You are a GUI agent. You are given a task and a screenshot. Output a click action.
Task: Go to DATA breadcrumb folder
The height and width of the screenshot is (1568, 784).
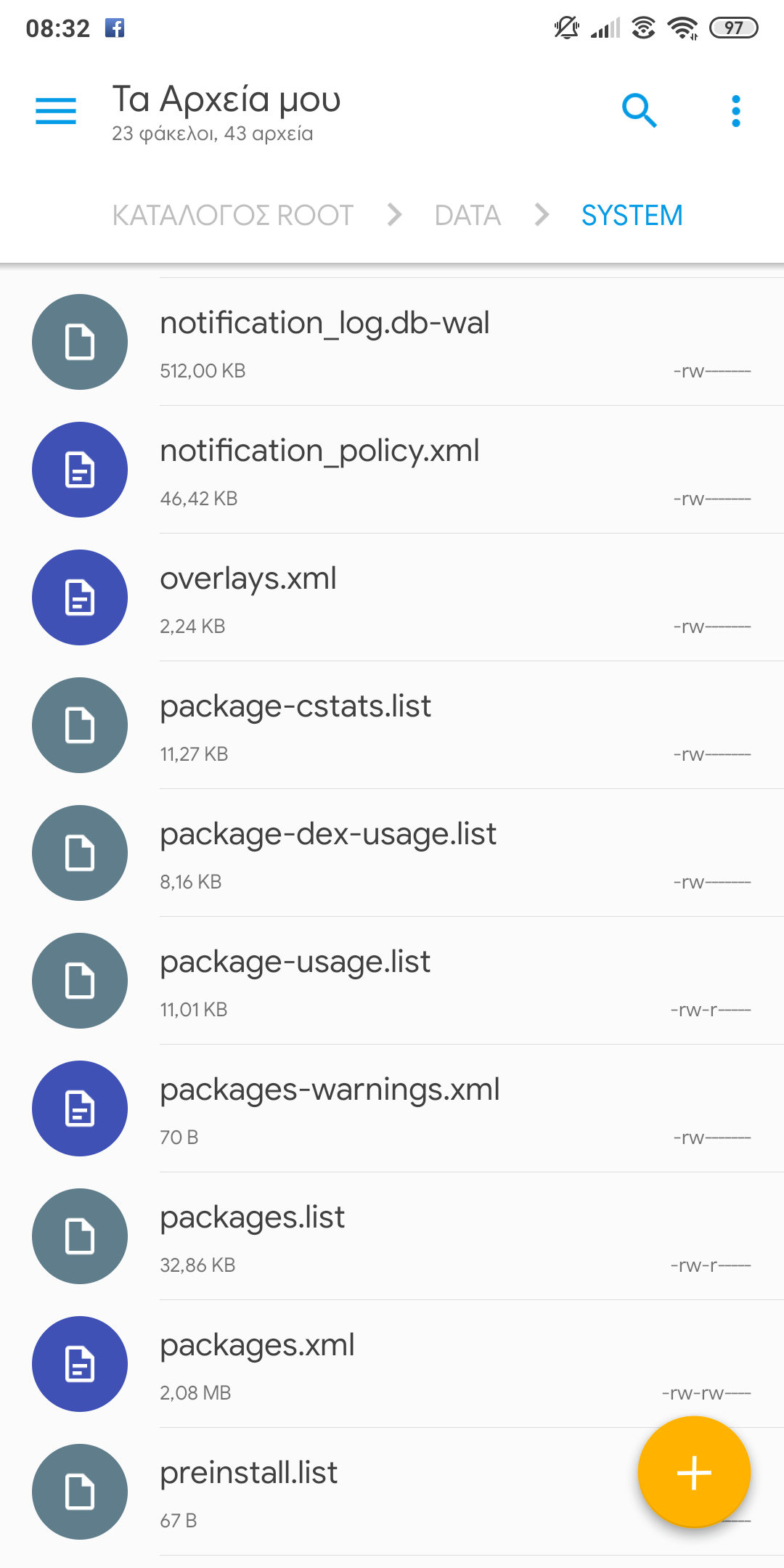[x=467, y=216]
